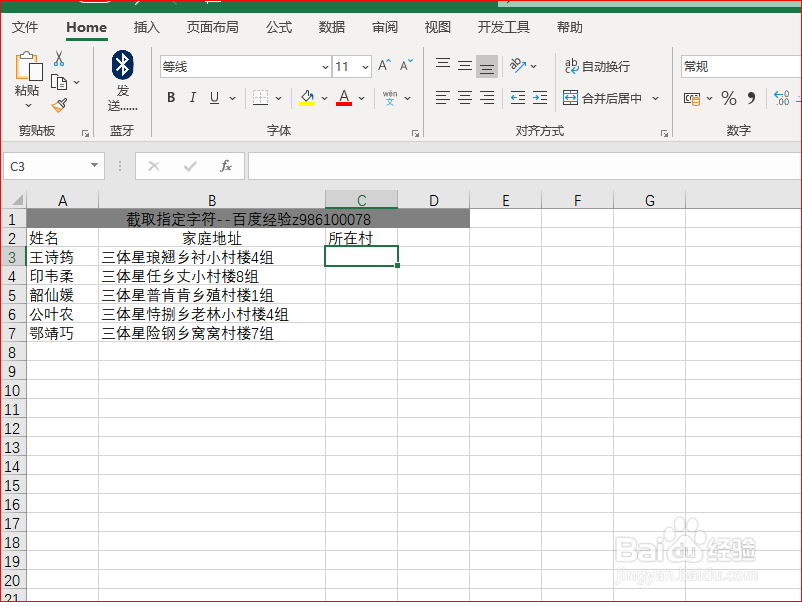The image size is (802, 602).
Task: Select the Format Painter icon
Action: pyautogui.click(x=60, y=104)
